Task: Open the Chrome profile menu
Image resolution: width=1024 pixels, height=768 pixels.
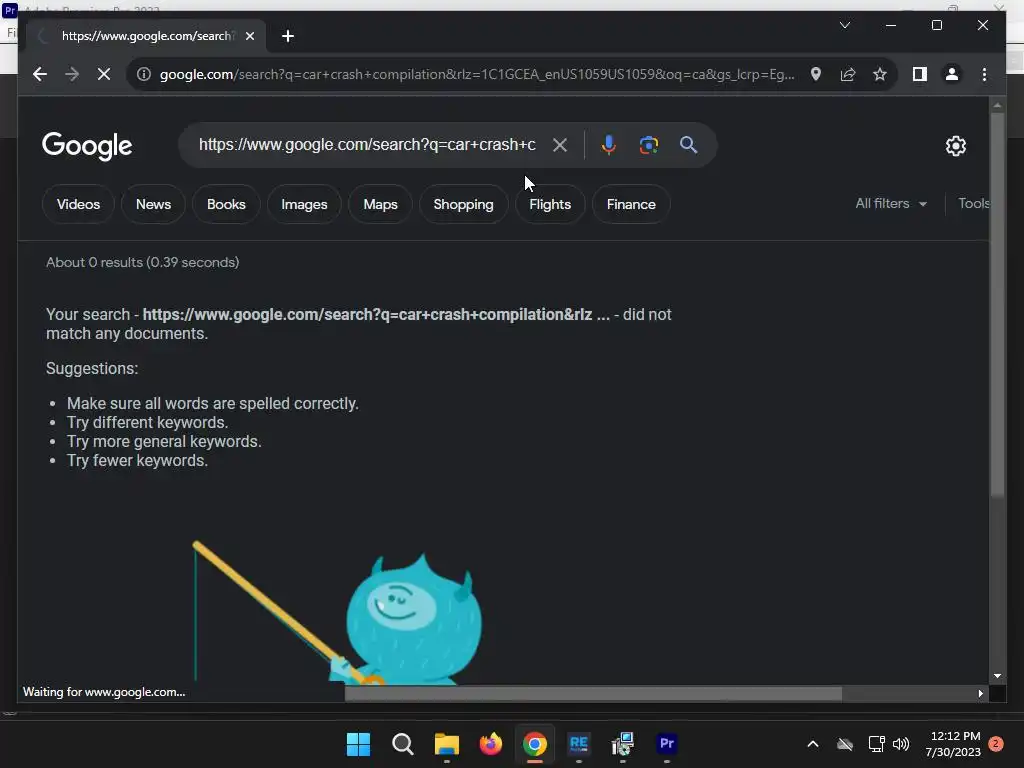Action: point(952,74)
